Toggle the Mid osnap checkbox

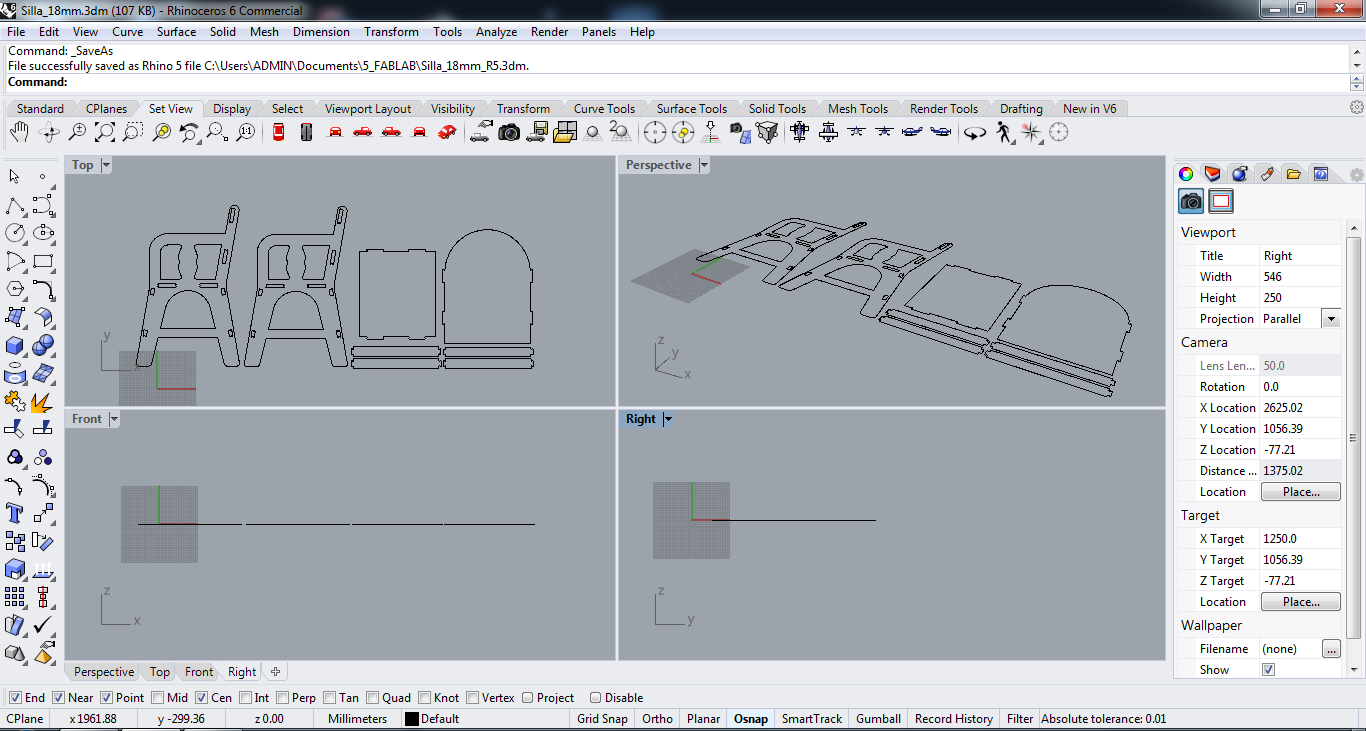[x=159, y=698]
